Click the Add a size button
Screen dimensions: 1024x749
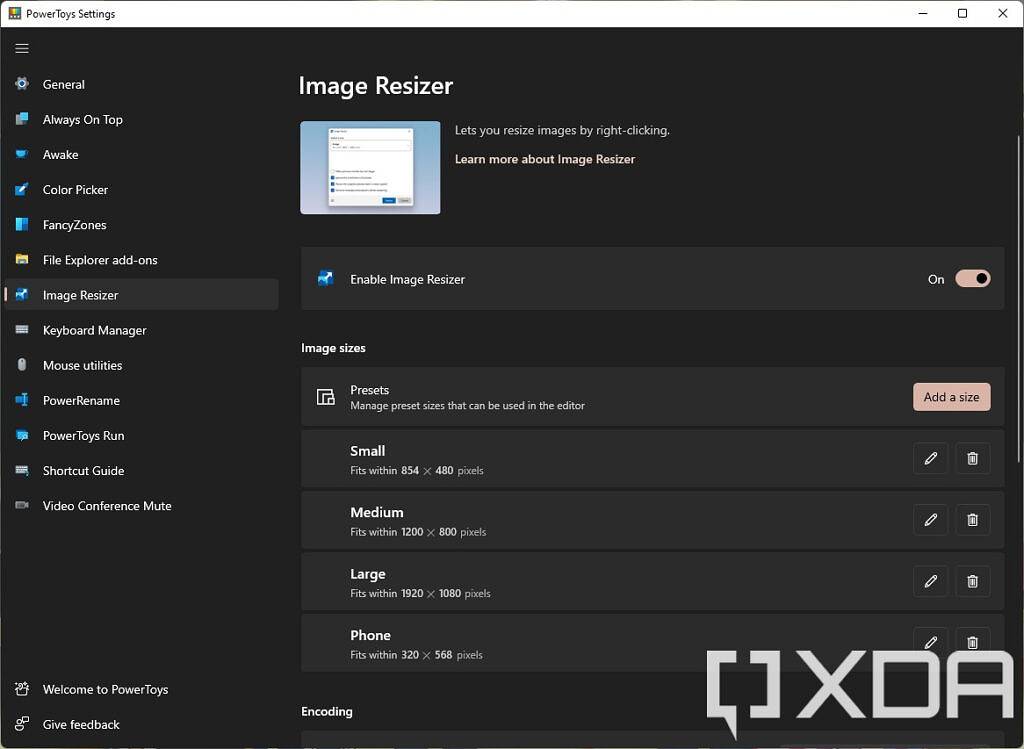click(951, 397)
